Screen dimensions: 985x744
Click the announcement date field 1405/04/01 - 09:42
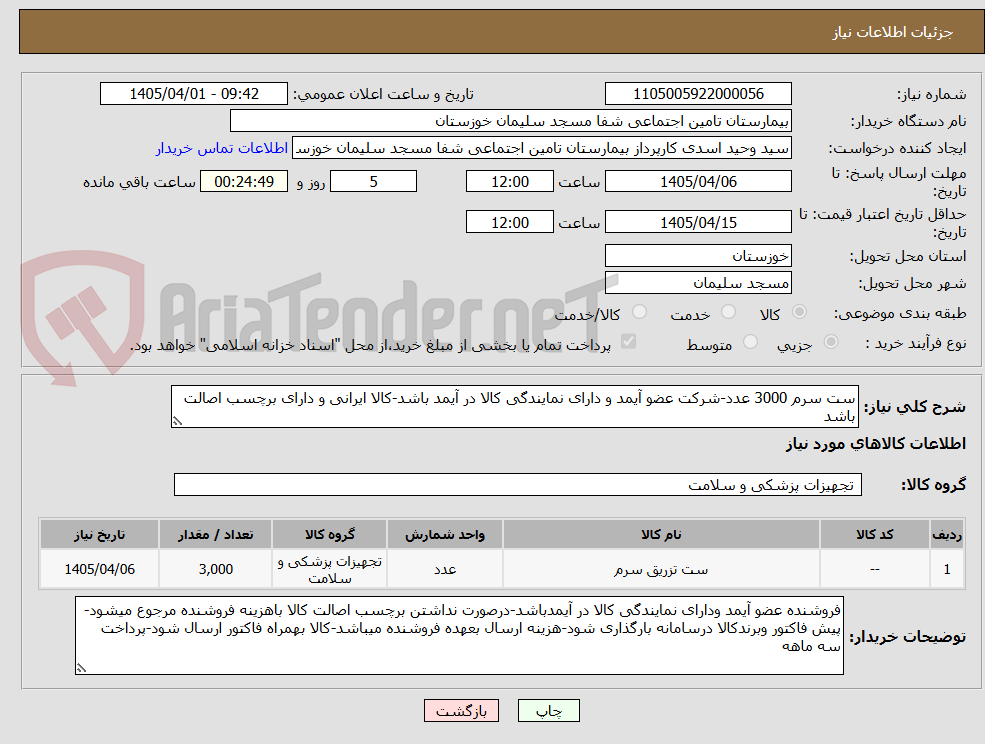tap(193, 94)
